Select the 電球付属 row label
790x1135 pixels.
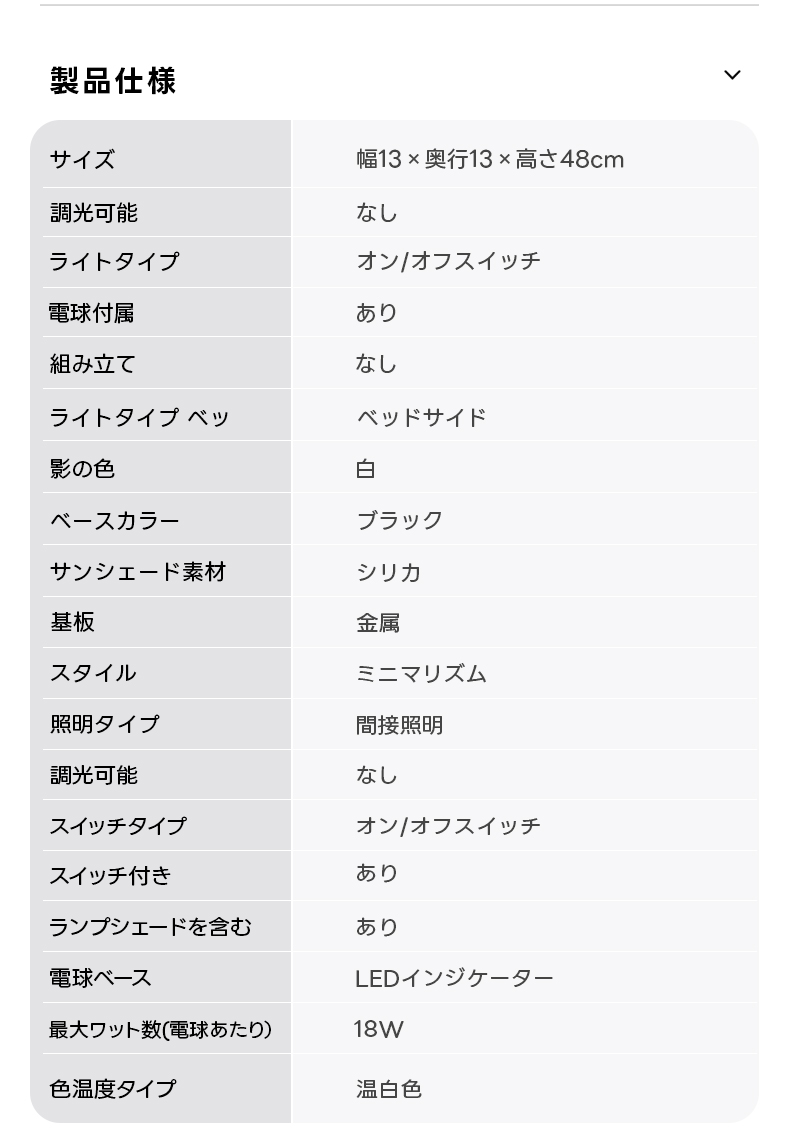(x=92, y=314)
